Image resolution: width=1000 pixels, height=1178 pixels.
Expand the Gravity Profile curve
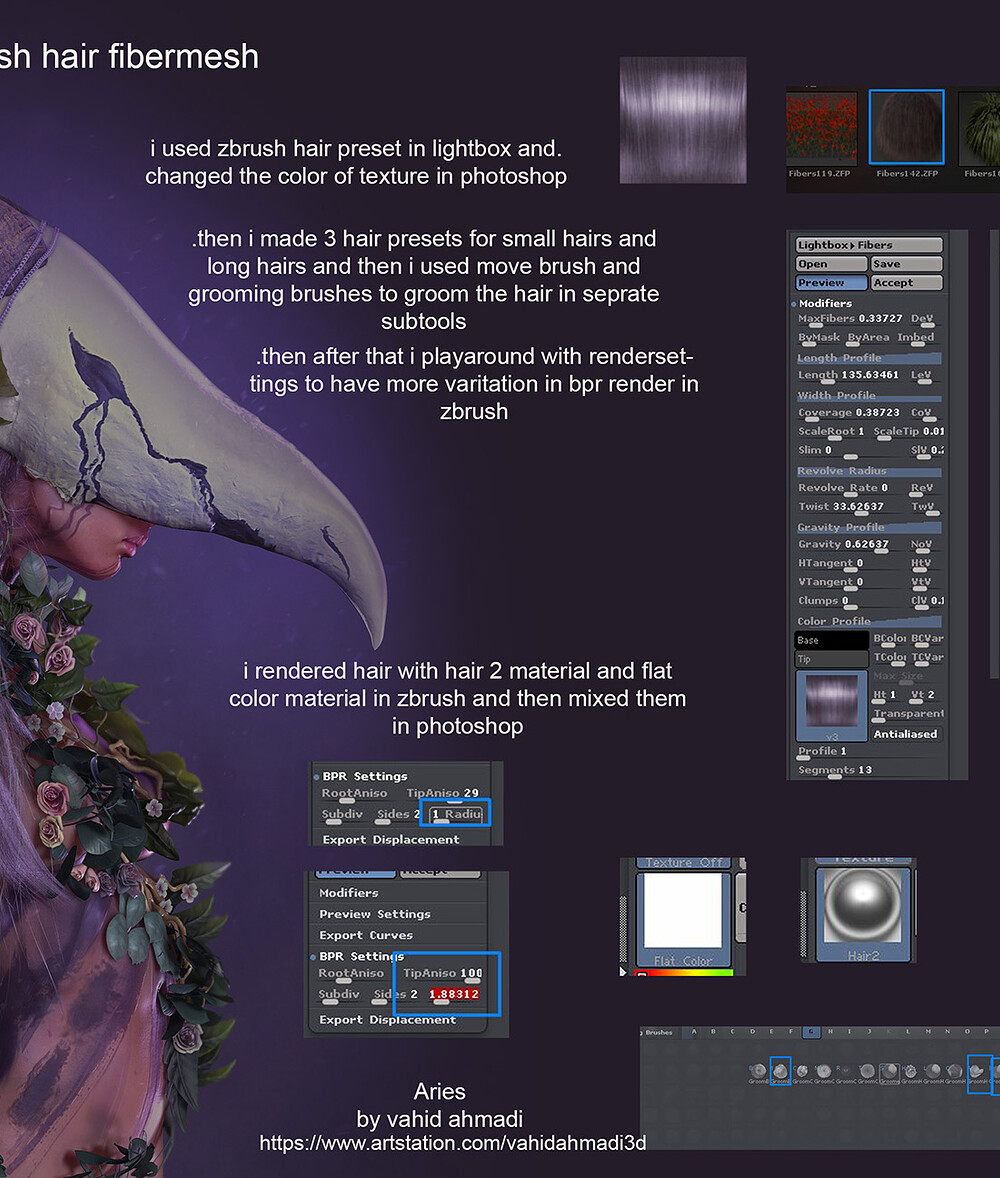click(x=869, y=527)
